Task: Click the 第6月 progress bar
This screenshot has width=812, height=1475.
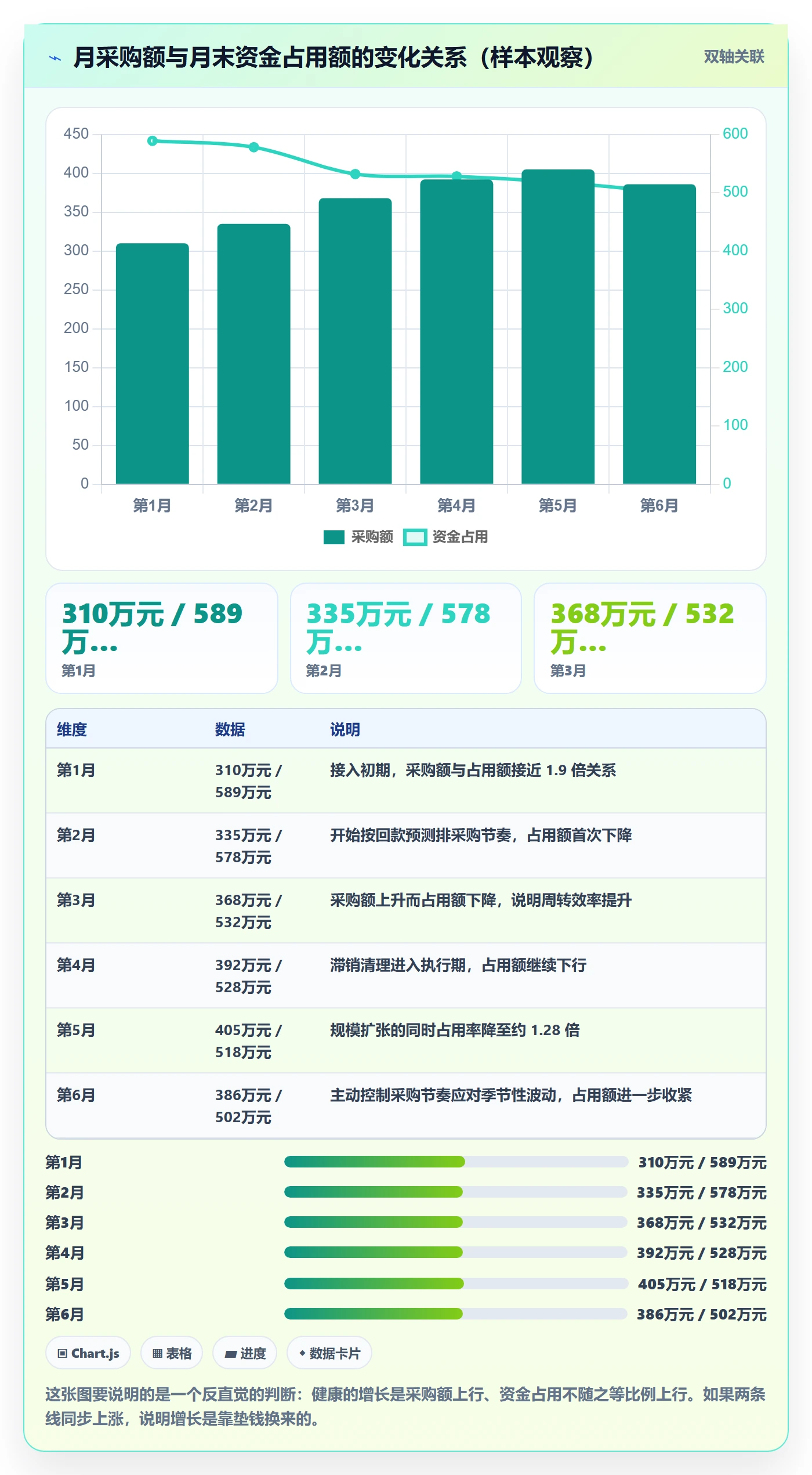Action: [455, 1314]
